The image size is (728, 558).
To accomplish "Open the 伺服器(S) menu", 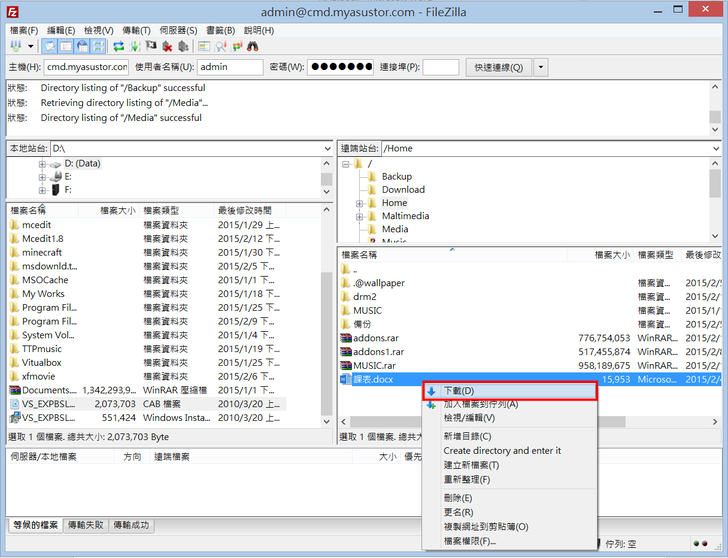I will coord(178,30).
